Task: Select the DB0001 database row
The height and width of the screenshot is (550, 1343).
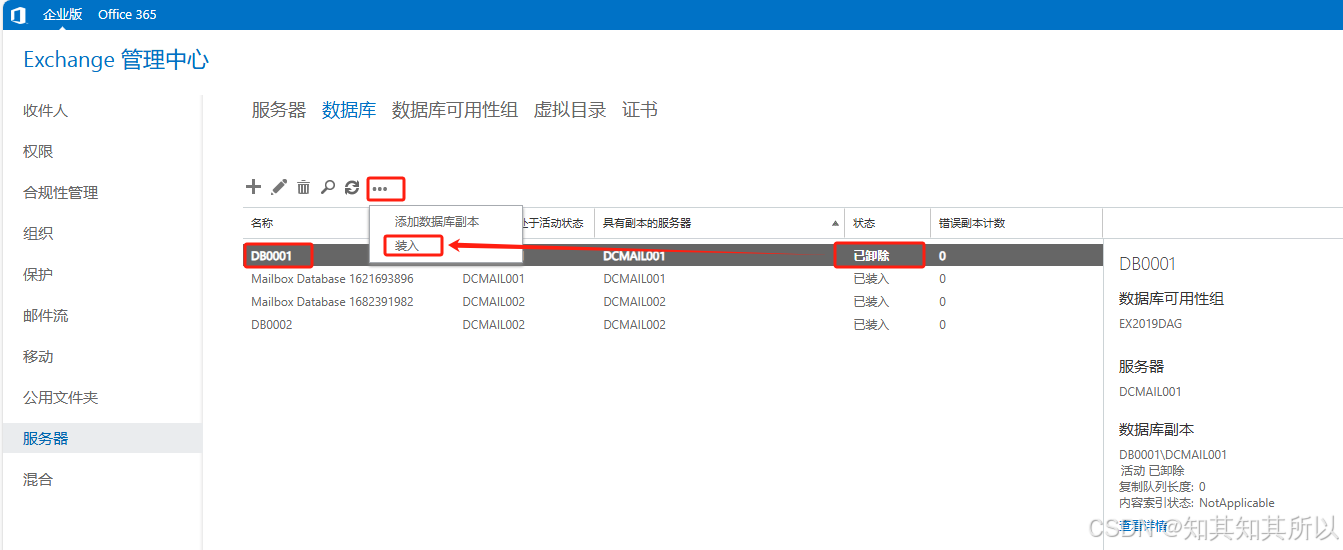Action: coord(672,256)
